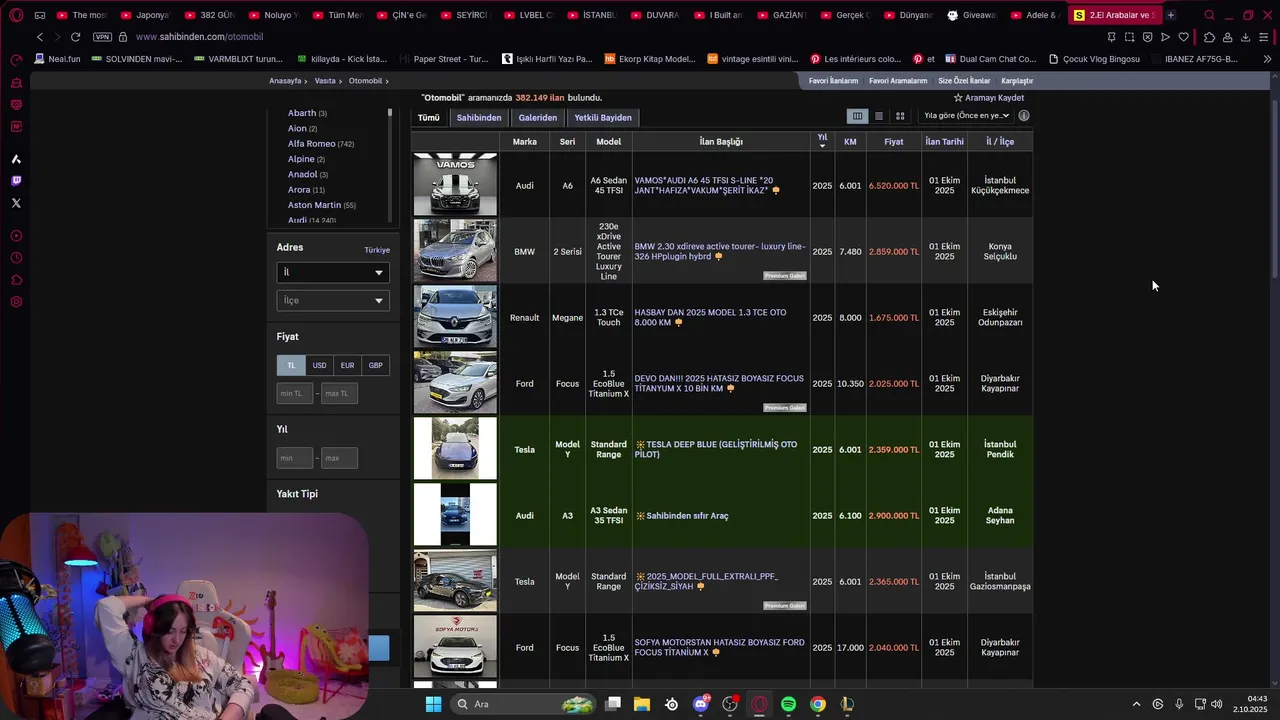
Task: Select the Galeriden listings tab
Action: point(537,118)
